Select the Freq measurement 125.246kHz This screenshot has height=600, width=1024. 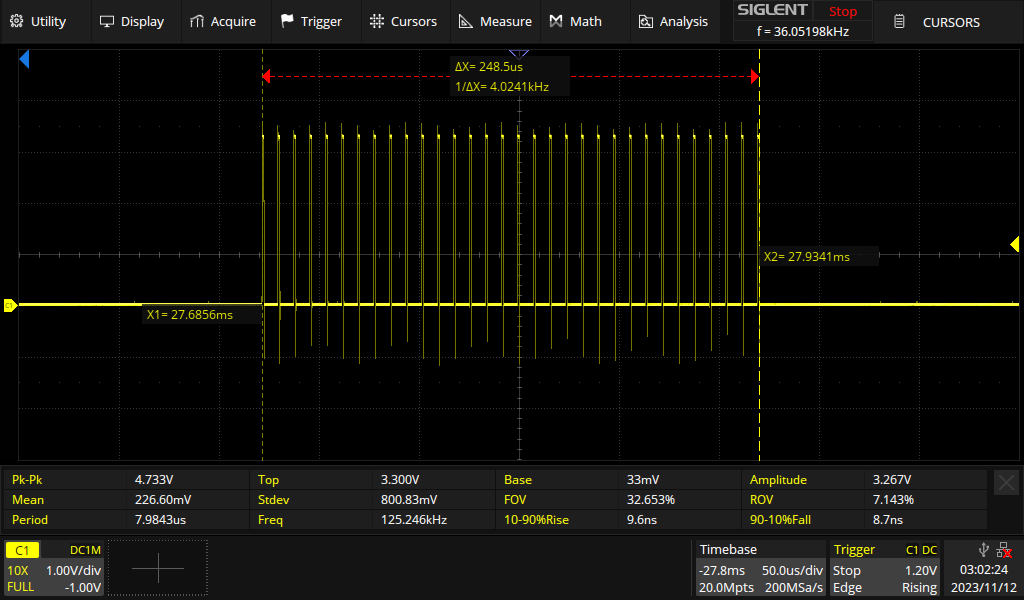(x=373, y=520)
